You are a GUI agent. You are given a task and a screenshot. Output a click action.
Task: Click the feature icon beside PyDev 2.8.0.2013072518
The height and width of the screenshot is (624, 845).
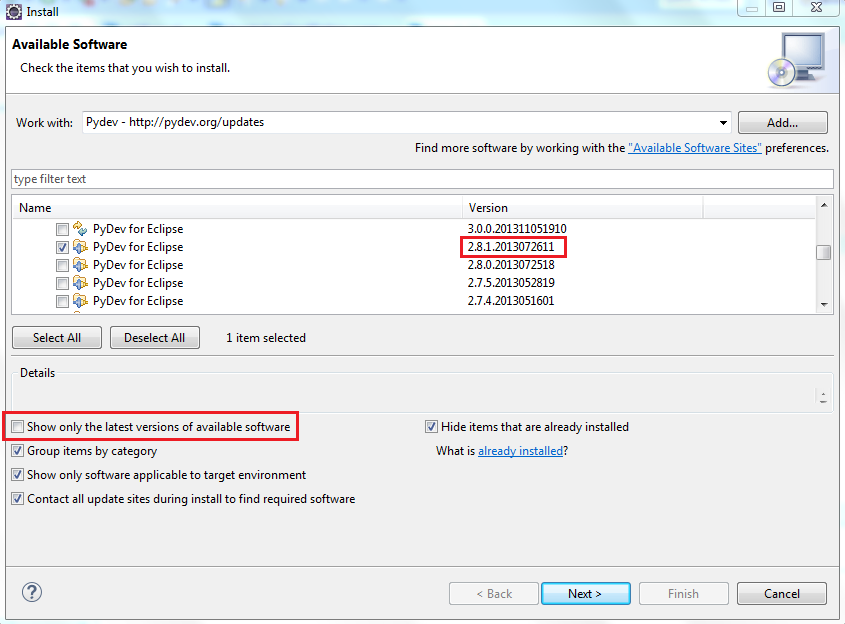pos(80,265)
